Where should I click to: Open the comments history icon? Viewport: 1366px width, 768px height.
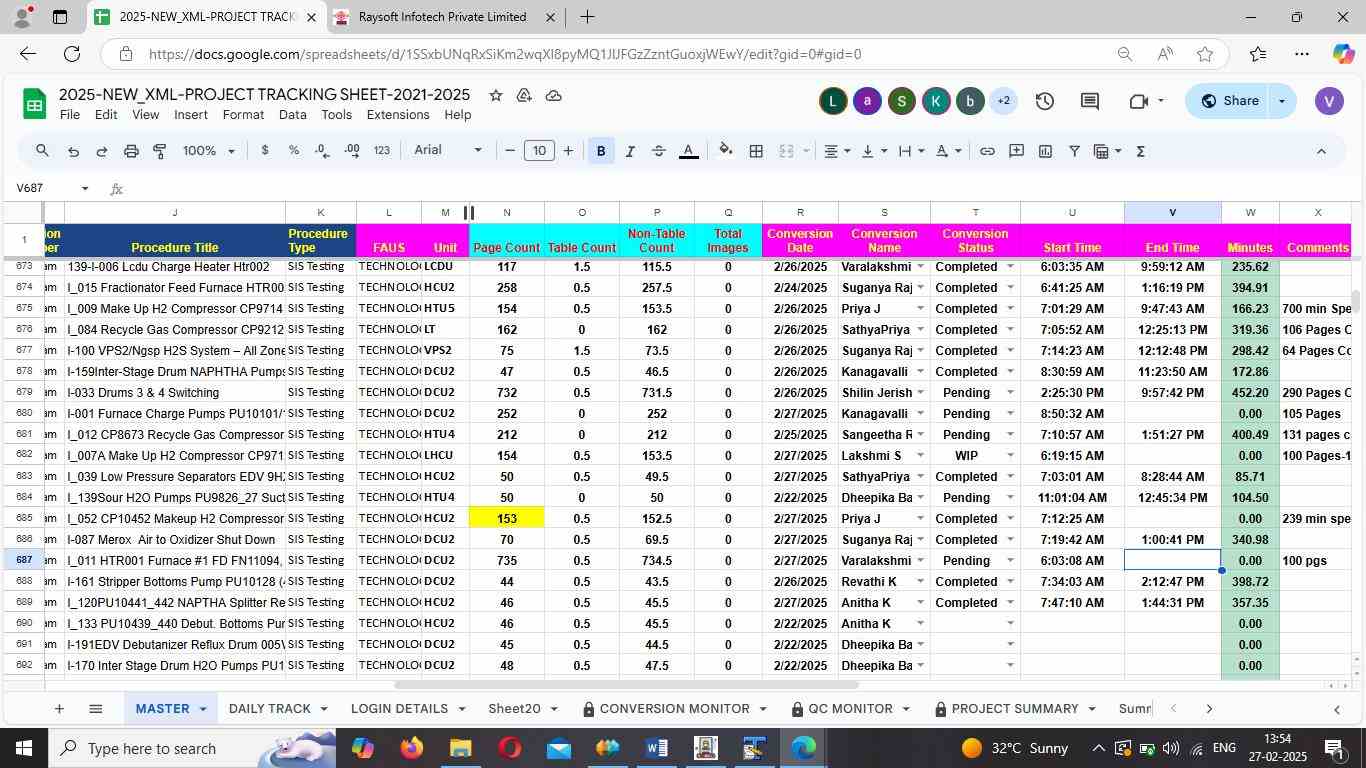click(1090, 101)
